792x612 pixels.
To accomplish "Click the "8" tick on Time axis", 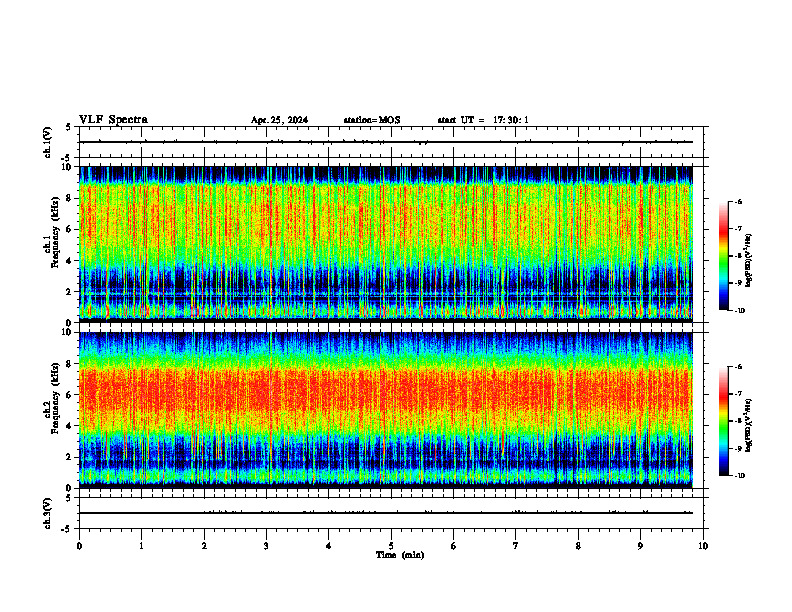I will coord(578,546).
